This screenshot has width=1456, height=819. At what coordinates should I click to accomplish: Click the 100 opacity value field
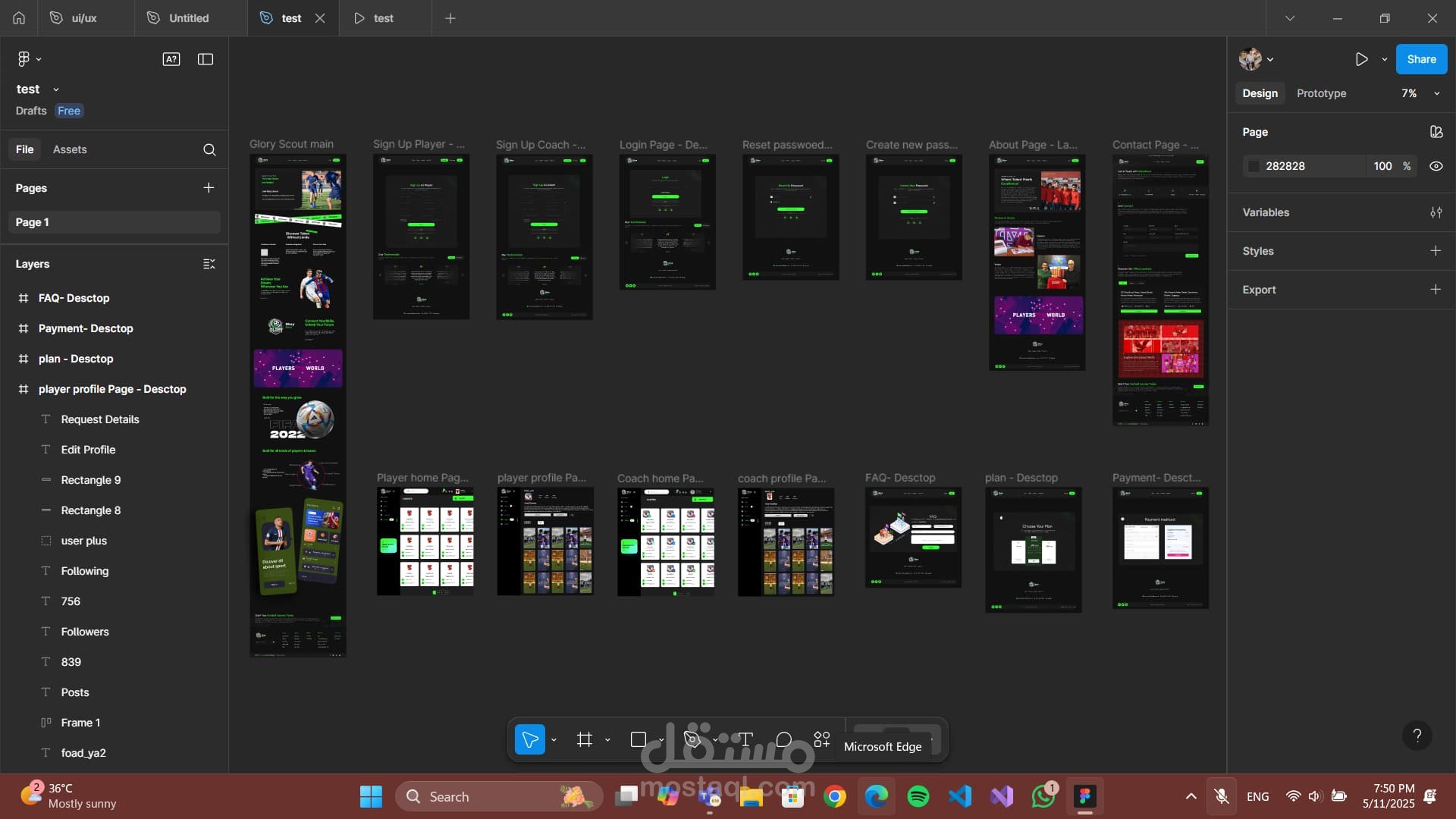[x=1382, y=166]
